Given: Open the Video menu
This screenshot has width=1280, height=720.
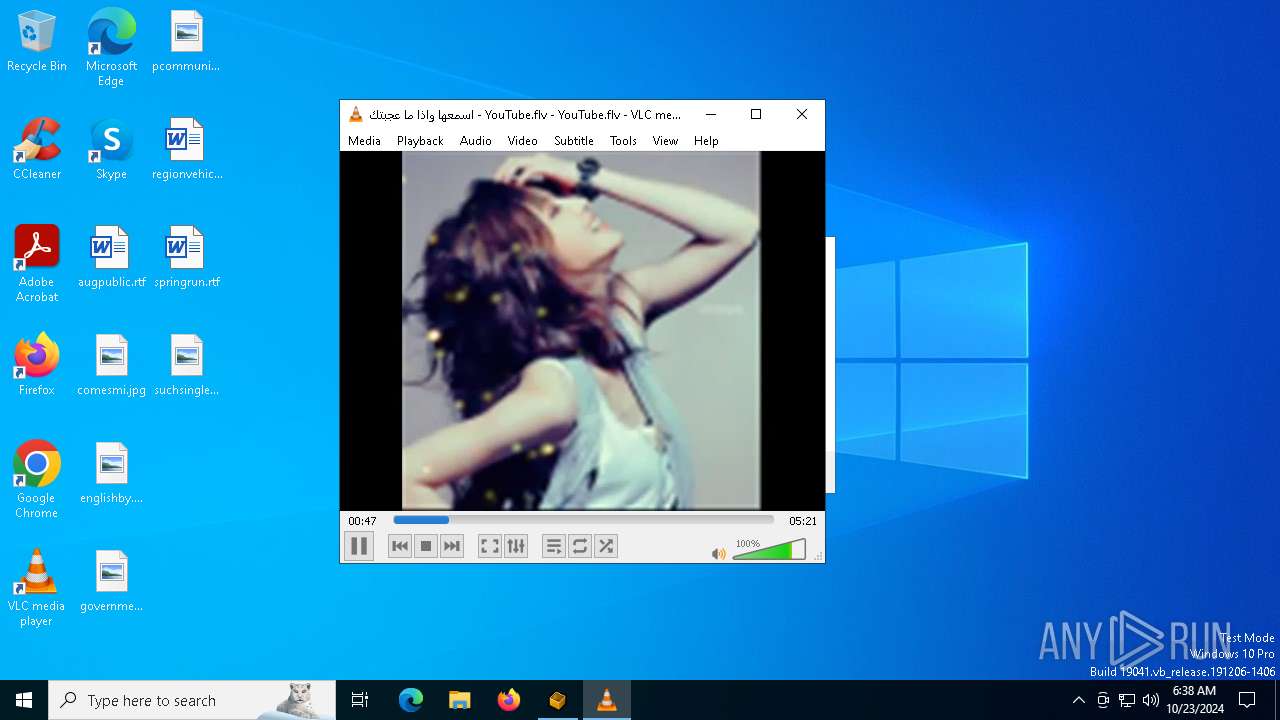Looking at the screenshot, I should point(523,141).
